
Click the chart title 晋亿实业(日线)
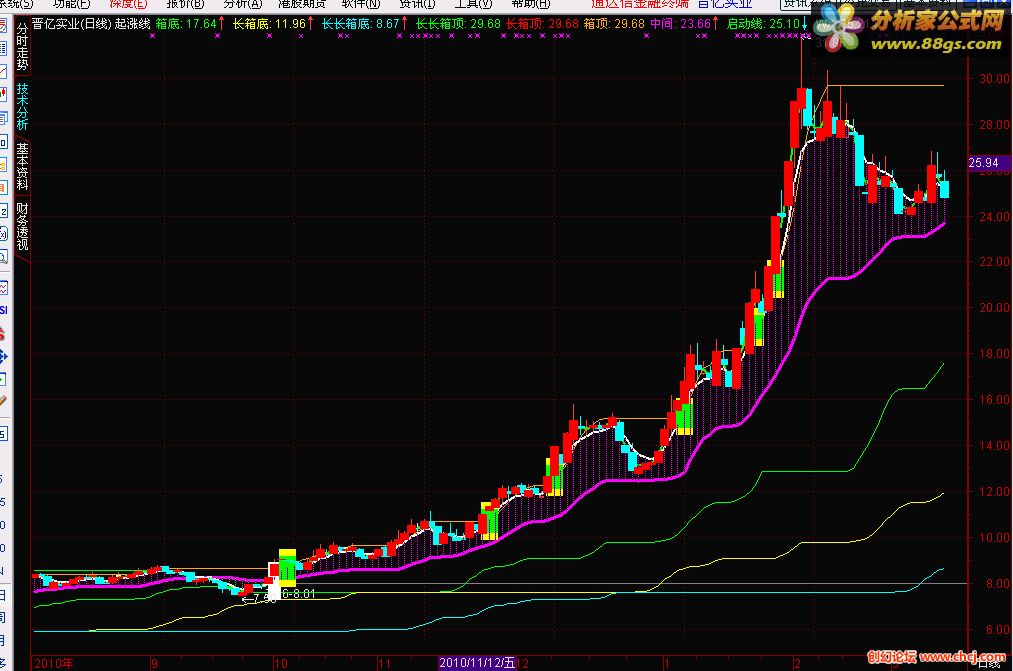tap(72, 24)
